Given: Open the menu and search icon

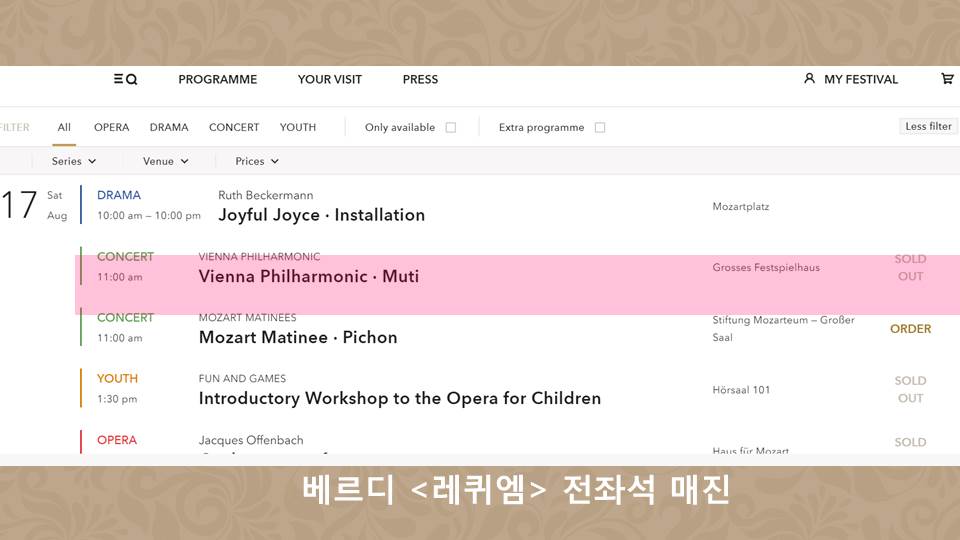Looking at the screenshot, I should click(x=126, y=79).
